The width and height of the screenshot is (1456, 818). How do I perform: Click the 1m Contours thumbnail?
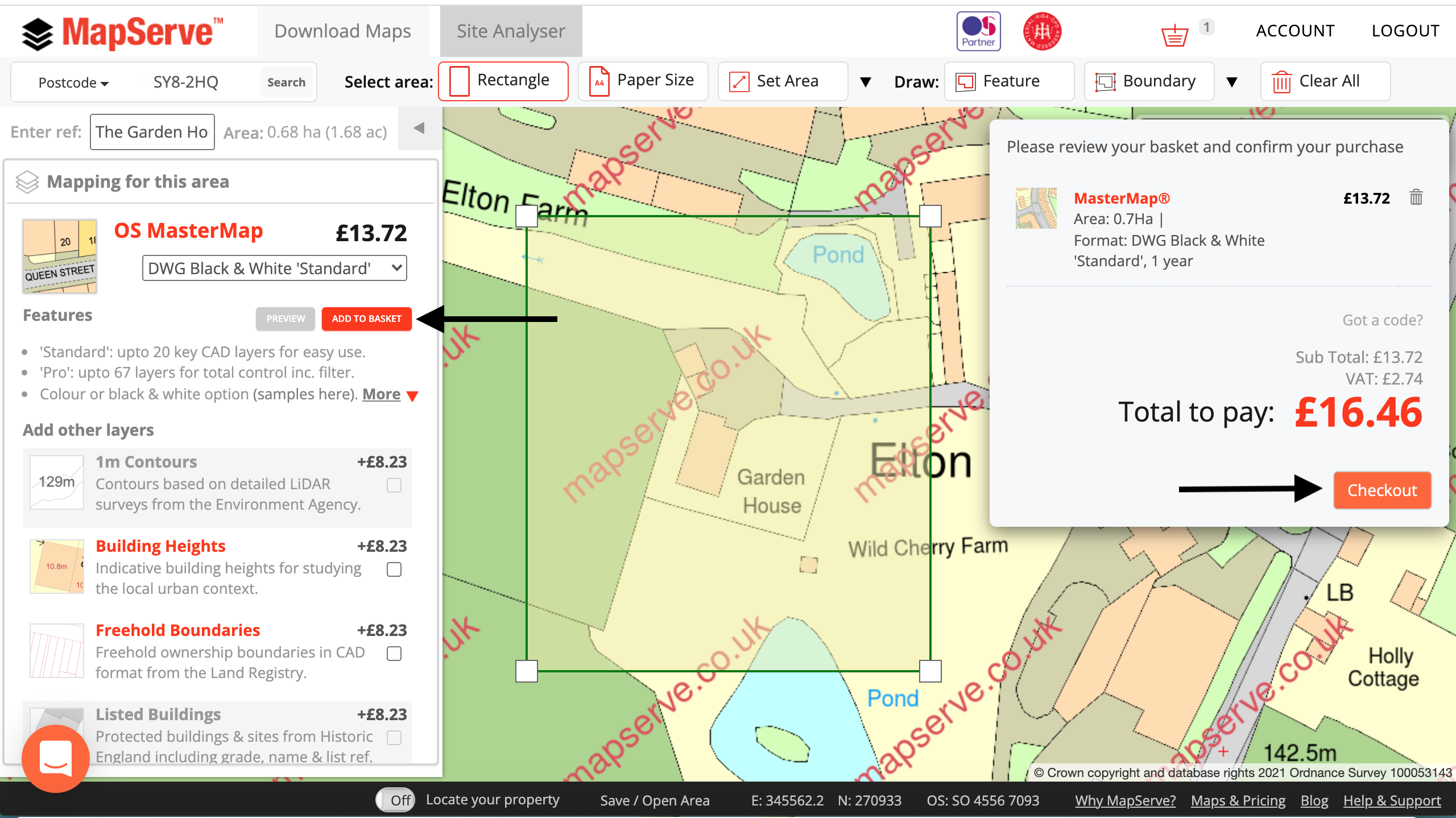57,482
